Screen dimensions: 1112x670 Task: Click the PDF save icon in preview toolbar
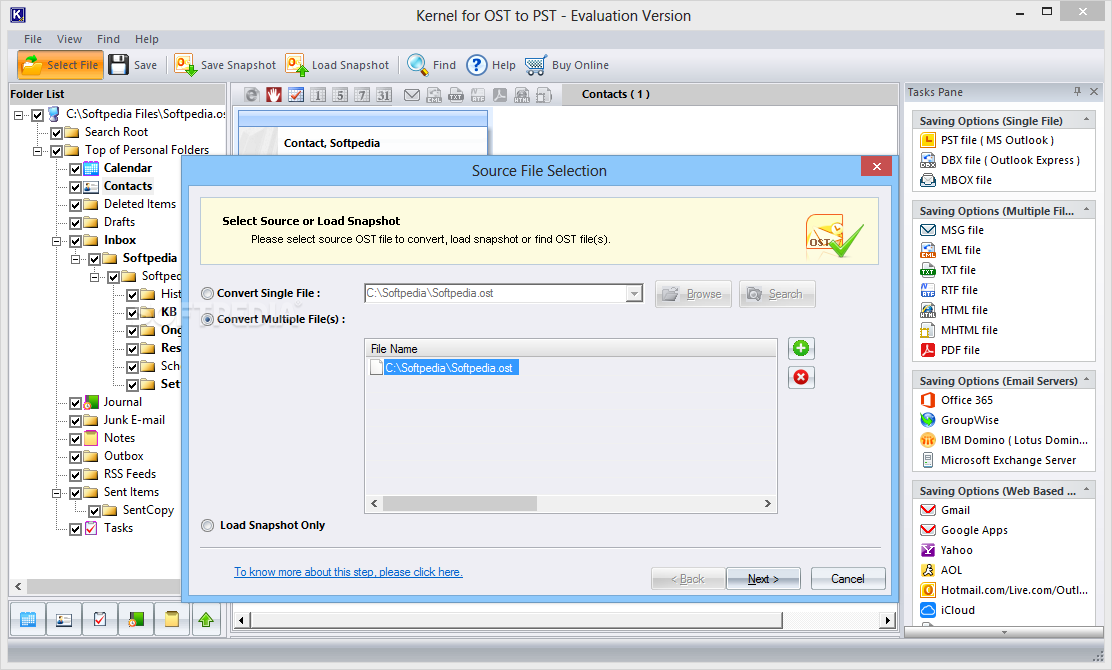[x=500, y=94]
